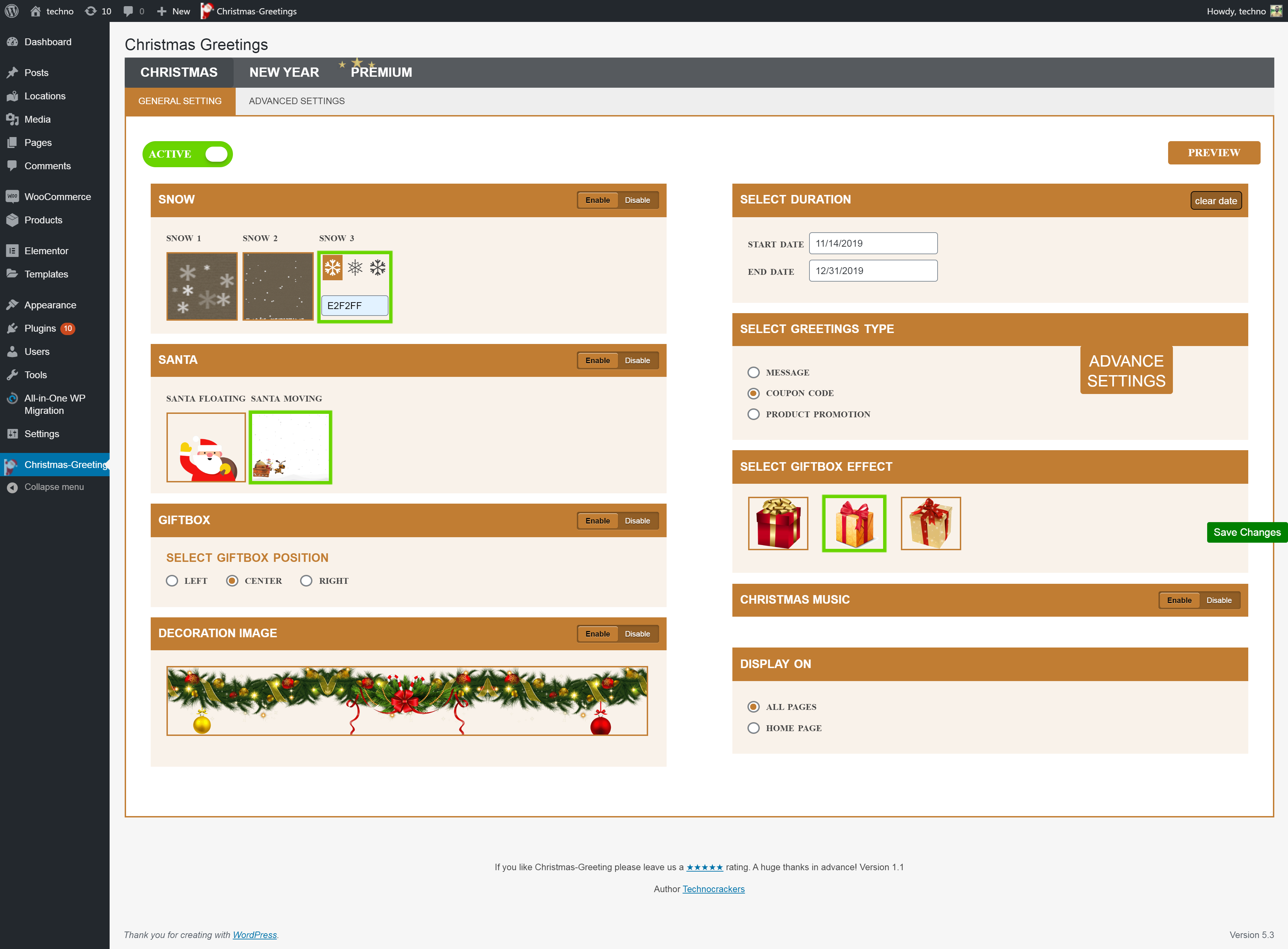Disable the GIFTBOX feature
Screen dimensions: 1288x949
637,520
